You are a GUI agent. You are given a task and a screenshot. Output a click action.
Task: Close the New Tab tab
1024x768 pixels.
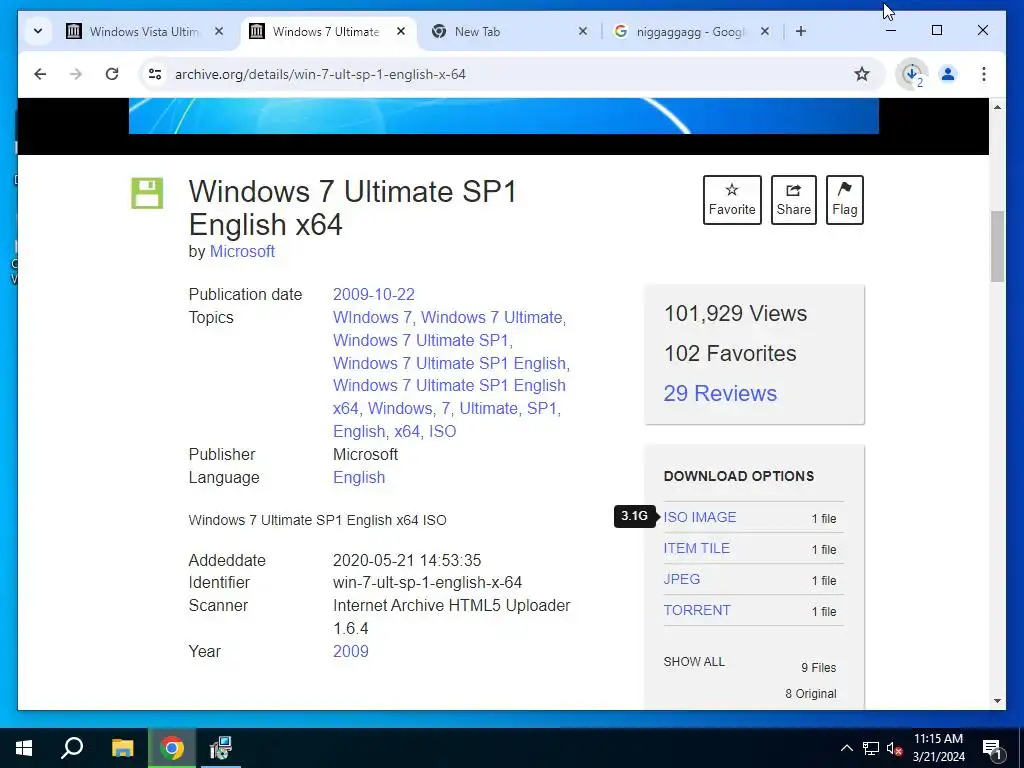pos(583,31)
